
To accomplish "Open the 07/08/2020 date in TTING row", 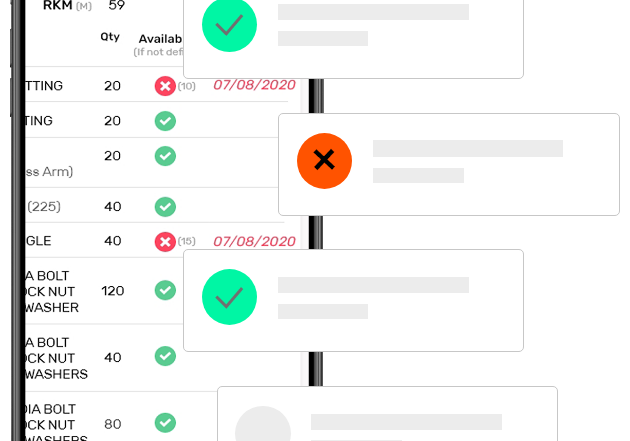I will tap(254, 85).
